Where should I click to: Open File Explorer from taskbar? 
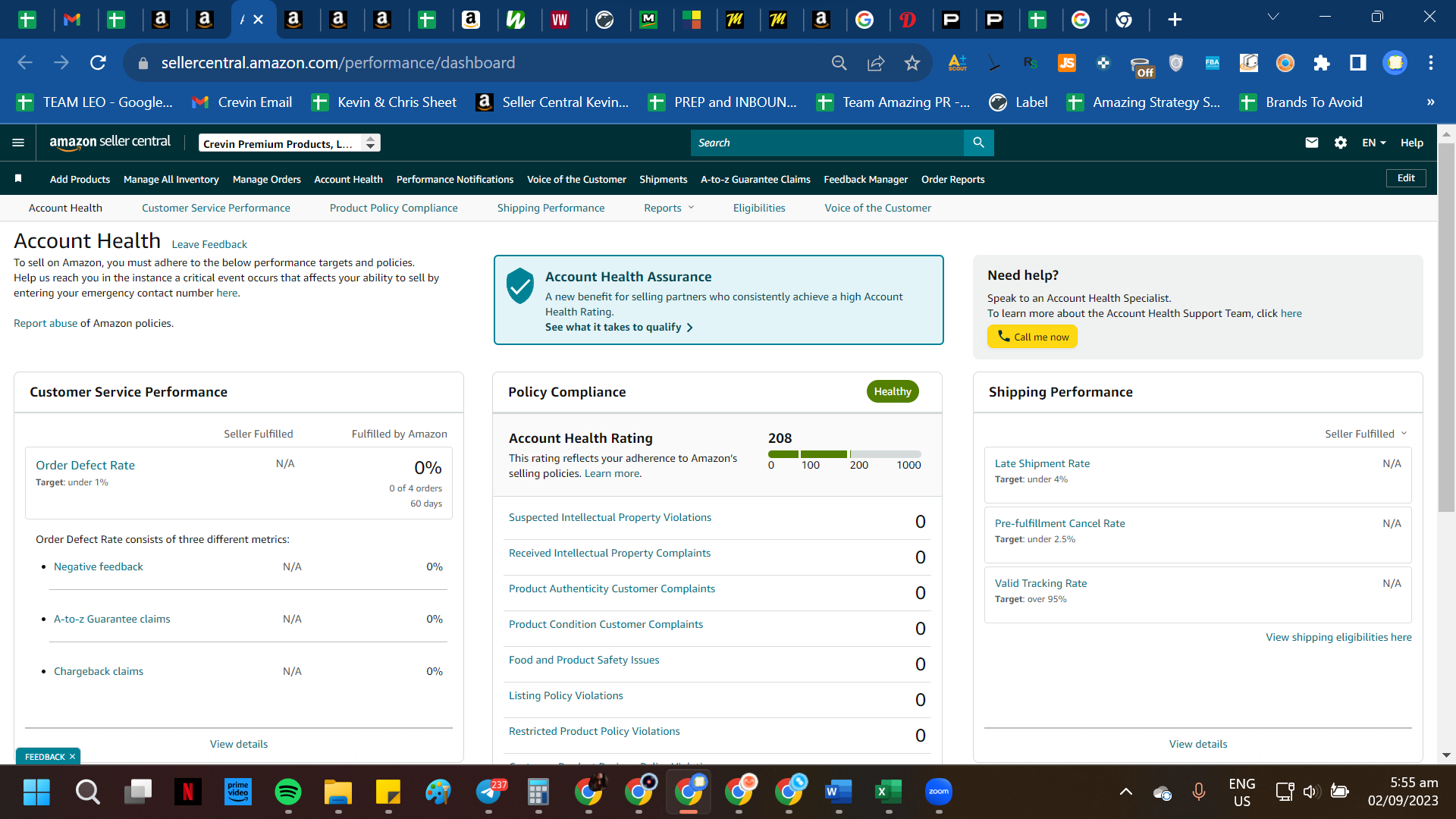(338, 792)
